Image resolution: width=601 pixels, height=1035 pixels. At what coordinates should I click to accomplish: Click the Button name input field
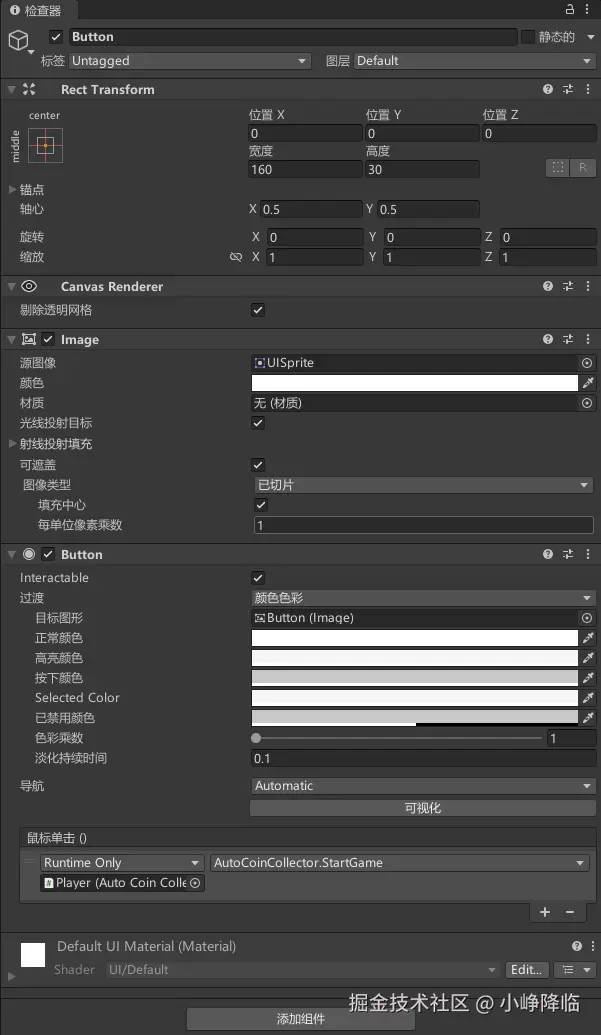tap(292, 37)
